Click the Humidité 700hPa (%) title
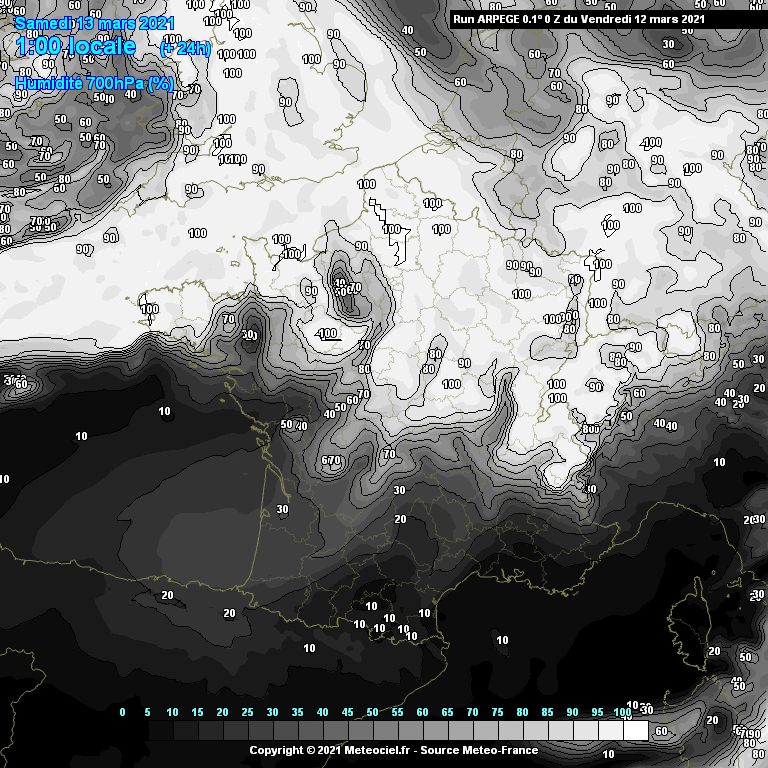The width and height of the screenshot is (768, 768). click(95, 84)
